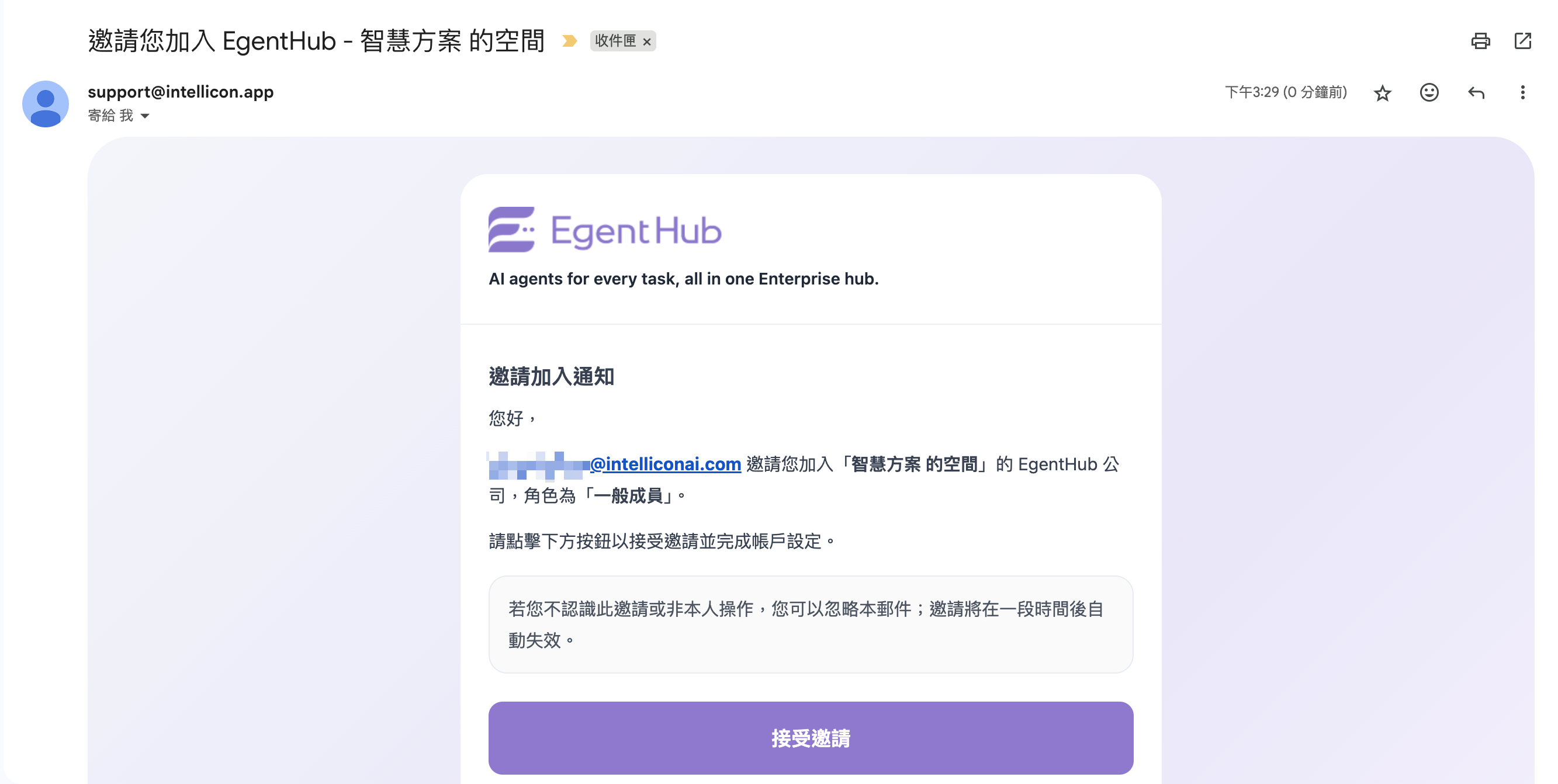Image resolution: width=1558 pixels, height=784 pixels.
Task: Open the @intelliconai.com email link
Action: 665,464
